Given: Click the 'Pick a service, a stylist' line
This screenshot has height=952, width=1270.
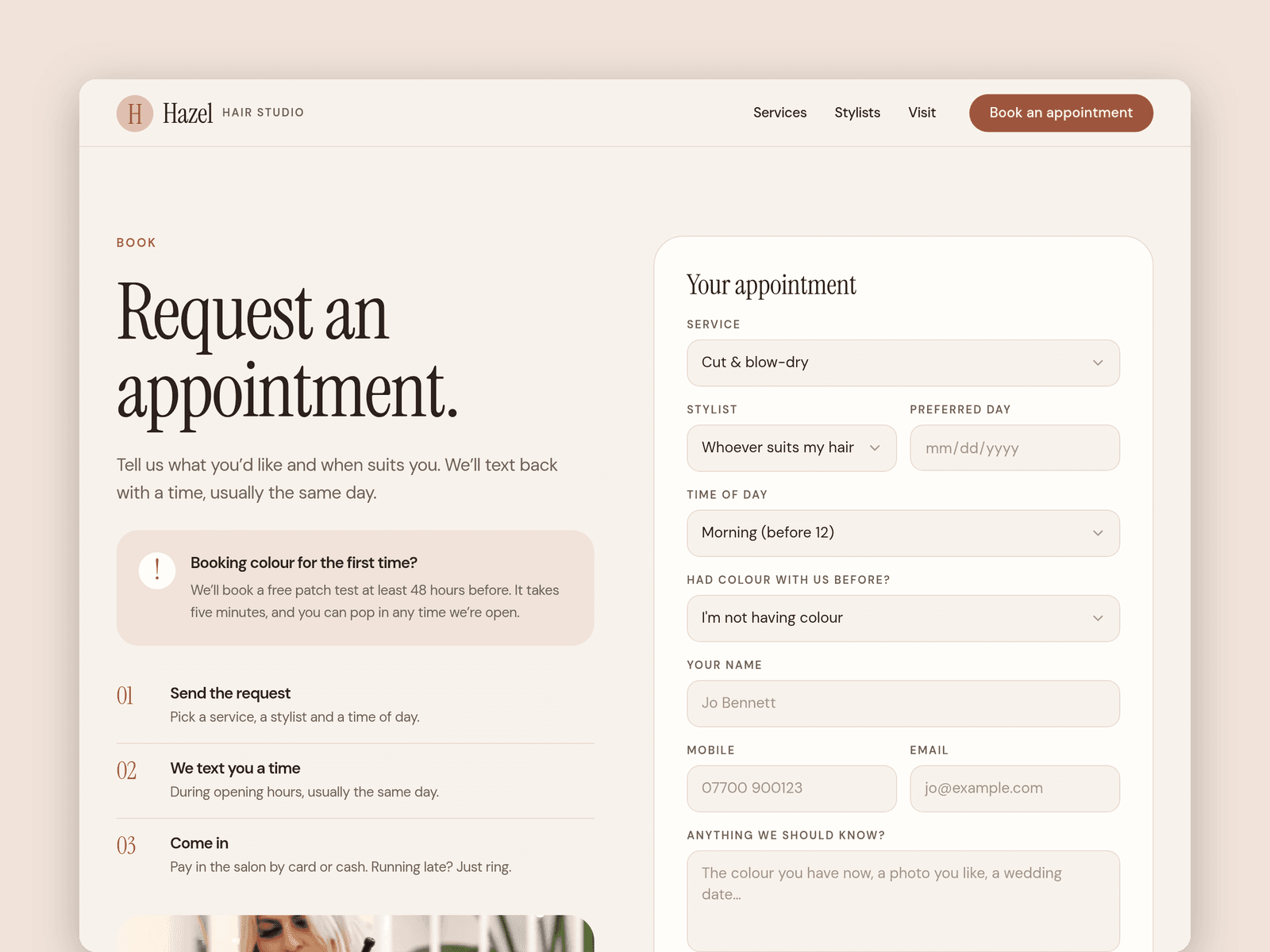Looking at the screenshot, I should pos(295,717).
